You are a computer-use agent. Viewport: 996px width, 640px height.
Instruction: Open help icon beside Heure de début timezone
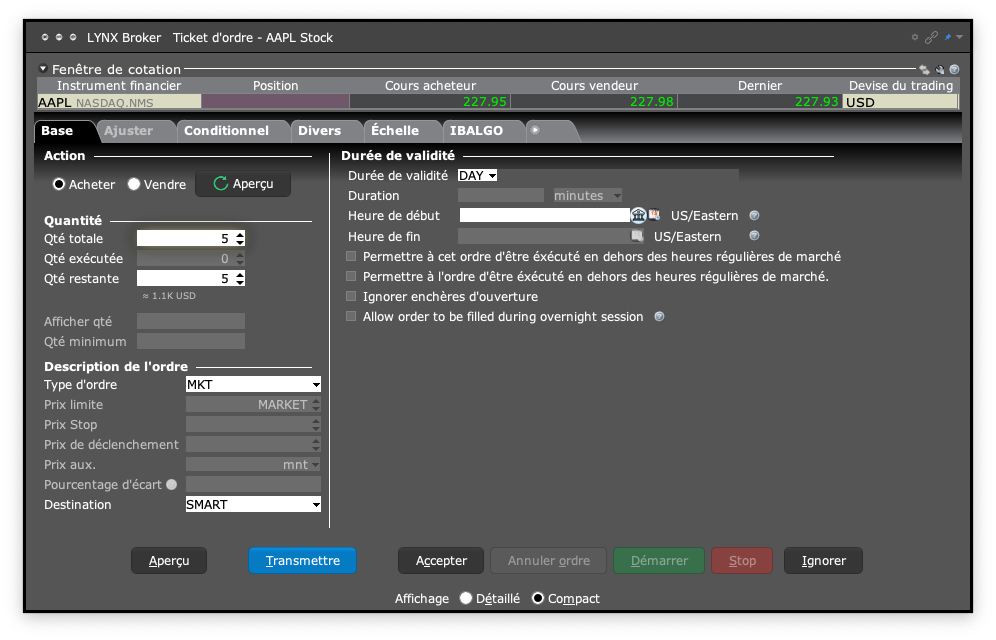[754, 215]
